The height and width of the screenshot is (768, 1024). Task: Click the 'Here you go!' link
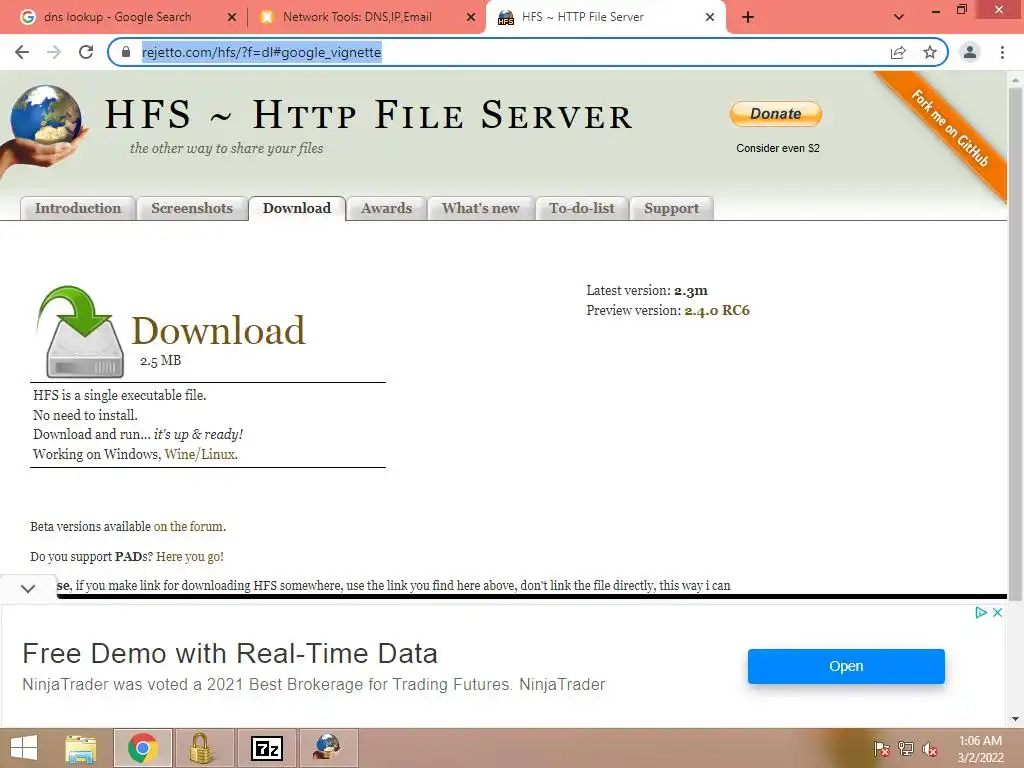190,556
